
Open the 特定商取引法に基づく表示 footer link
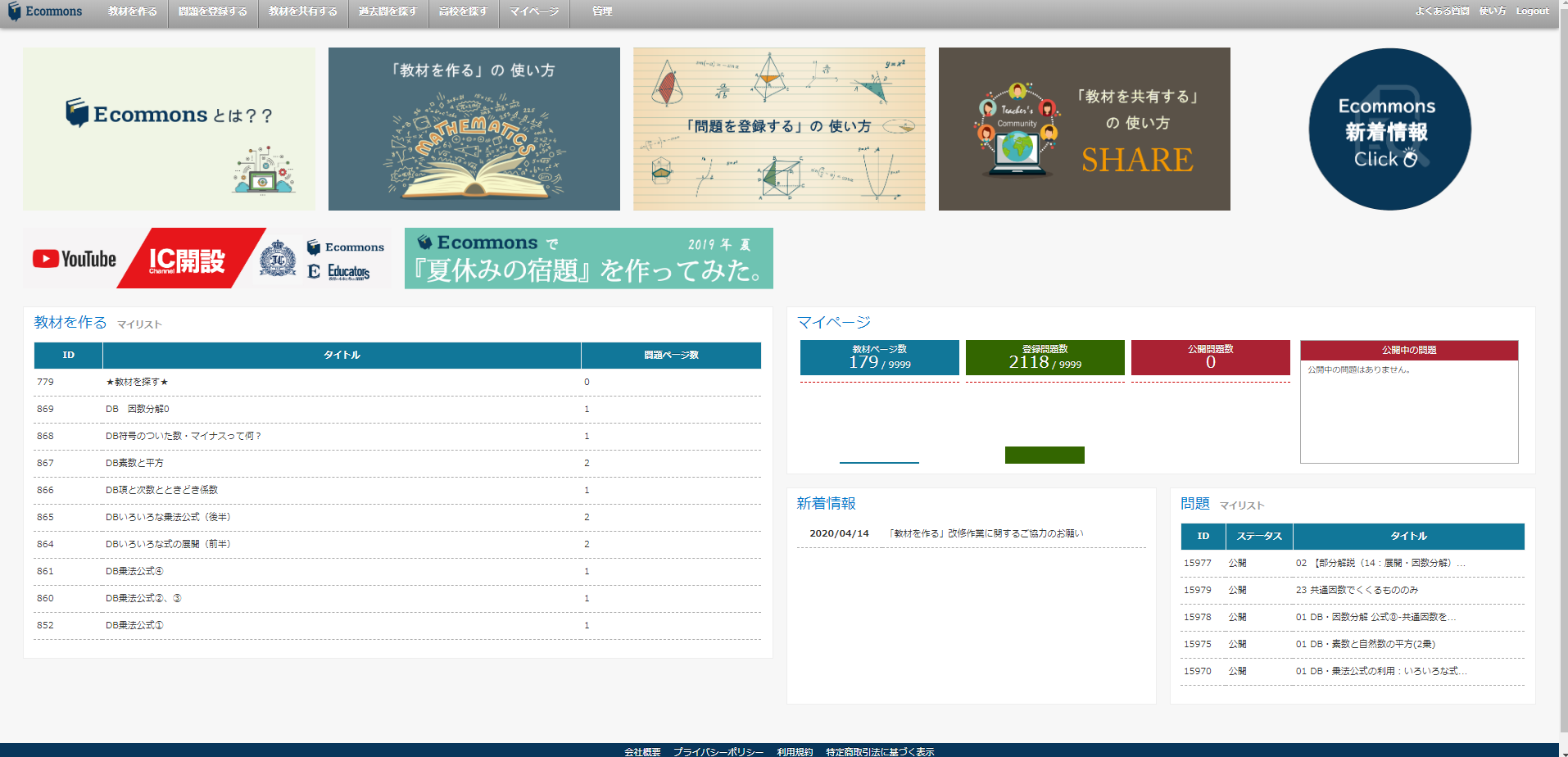pyautogui.click(x=880, y=751)
